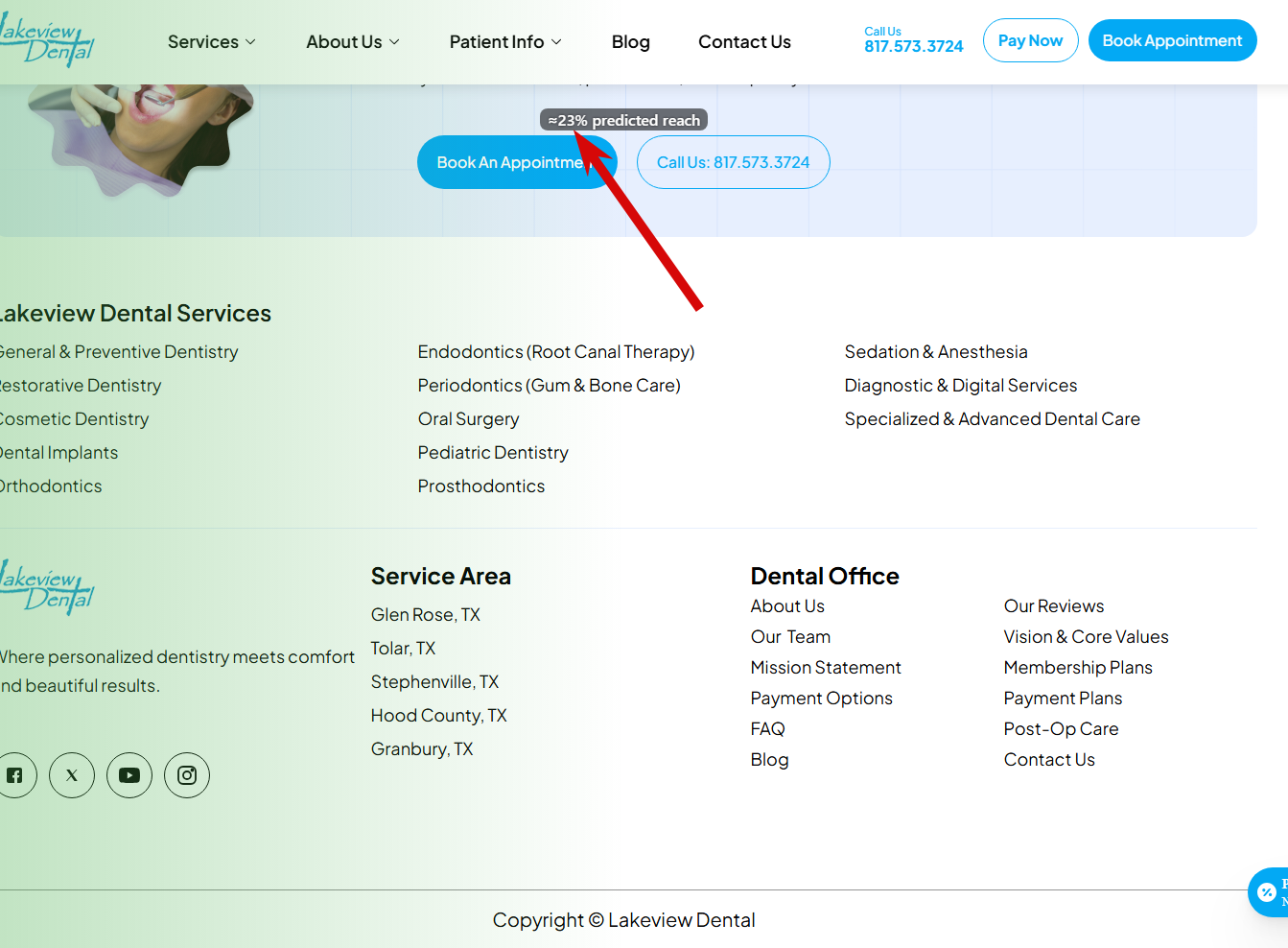
Task: Select the Hood County, TX service area
Action: (438, 716)
